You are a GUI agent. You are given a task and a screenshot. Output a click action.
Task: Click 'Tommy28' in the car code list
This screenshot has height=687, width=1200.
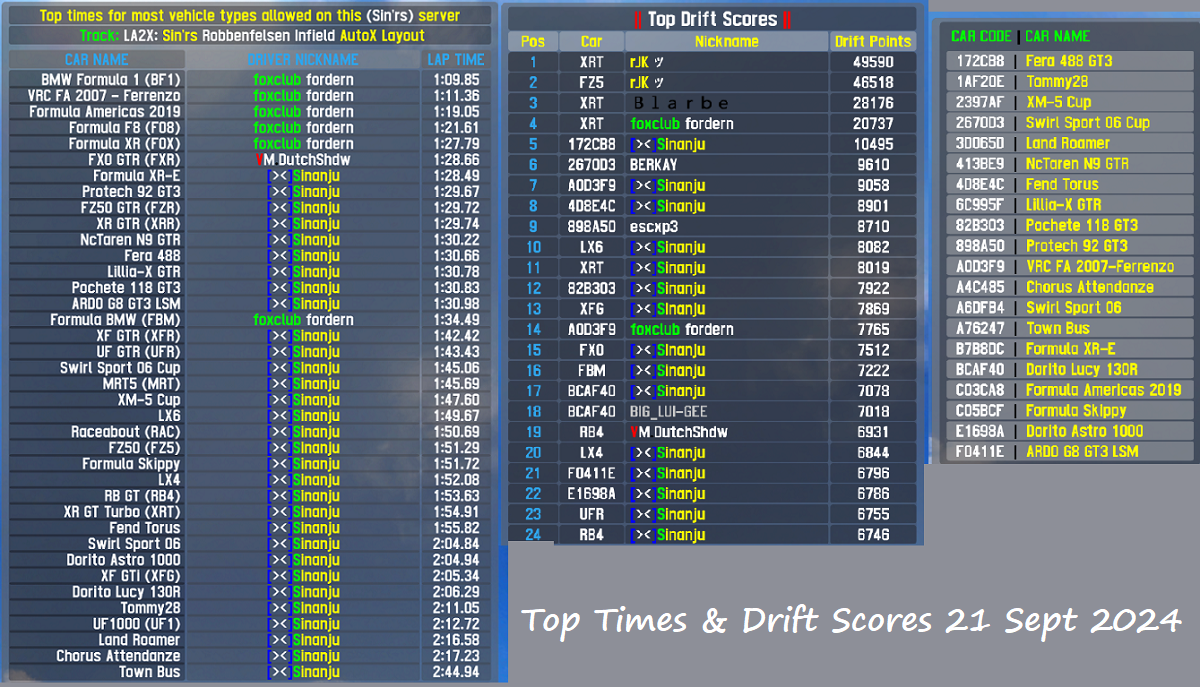point(1057,81)
